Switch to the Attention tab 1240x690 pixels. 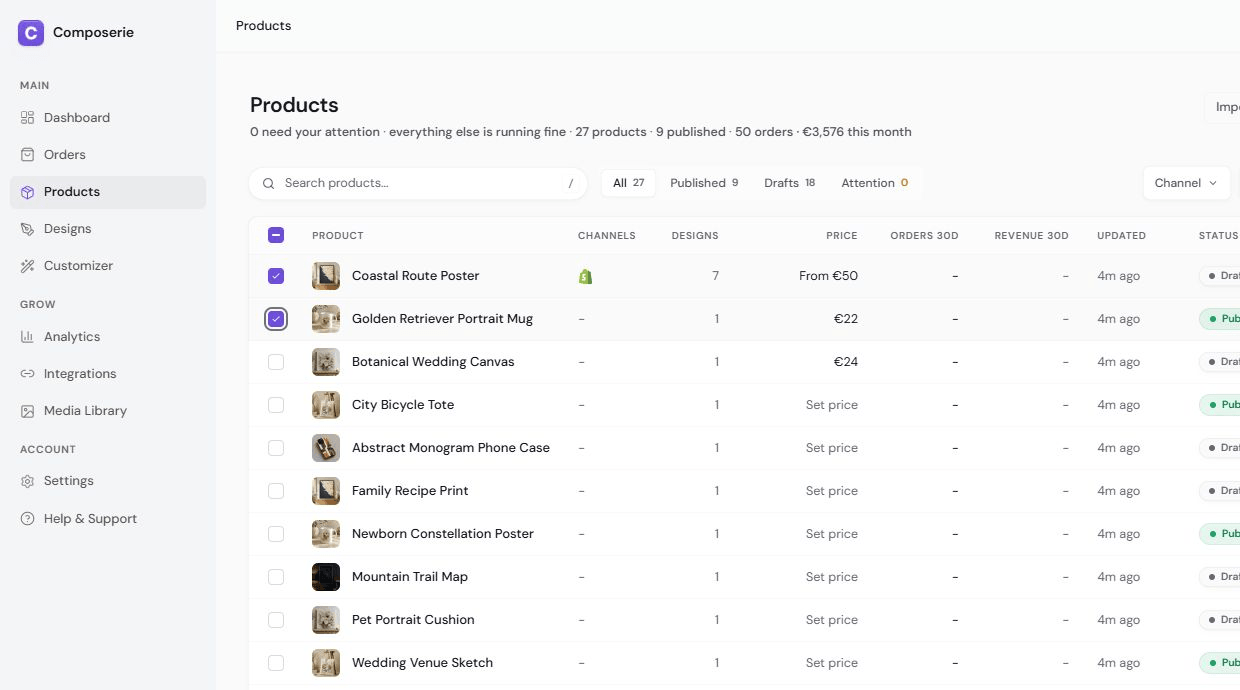(875, 183)
